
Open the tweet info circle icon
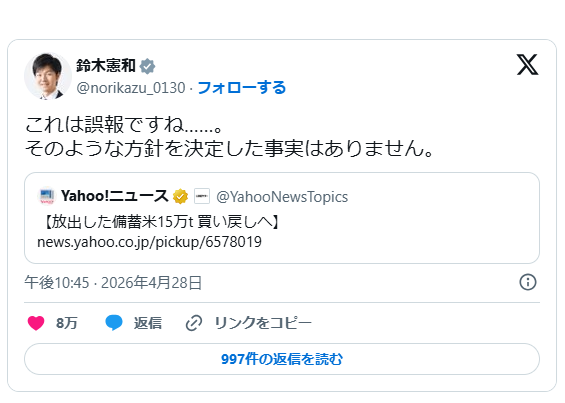[528, 282]
